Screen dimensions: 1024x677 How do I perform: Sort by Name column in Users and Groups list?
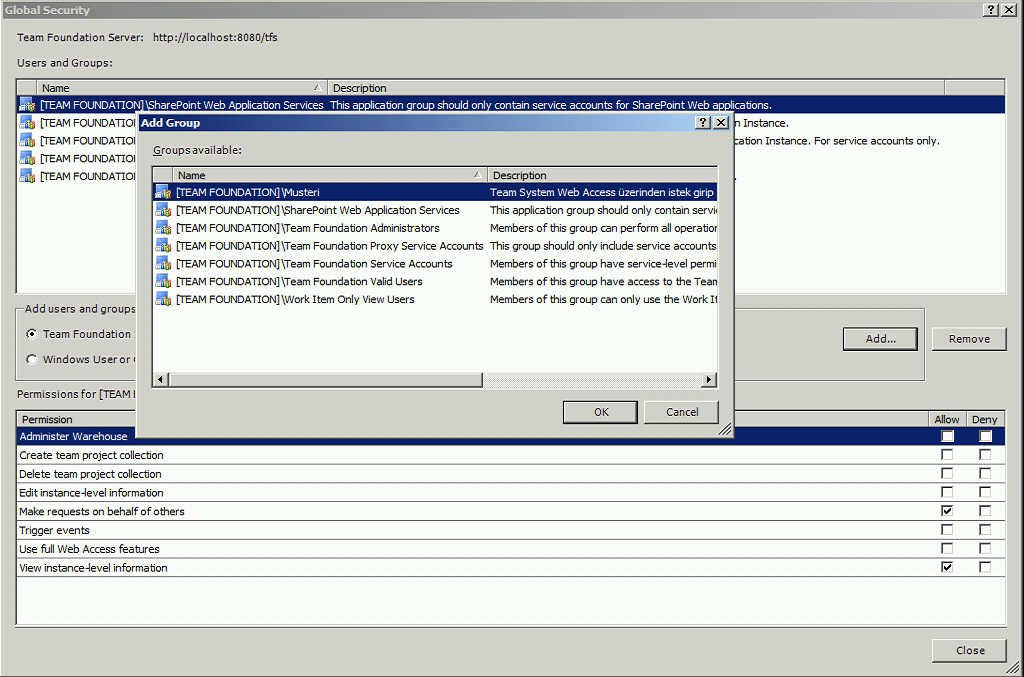[182, 87]
